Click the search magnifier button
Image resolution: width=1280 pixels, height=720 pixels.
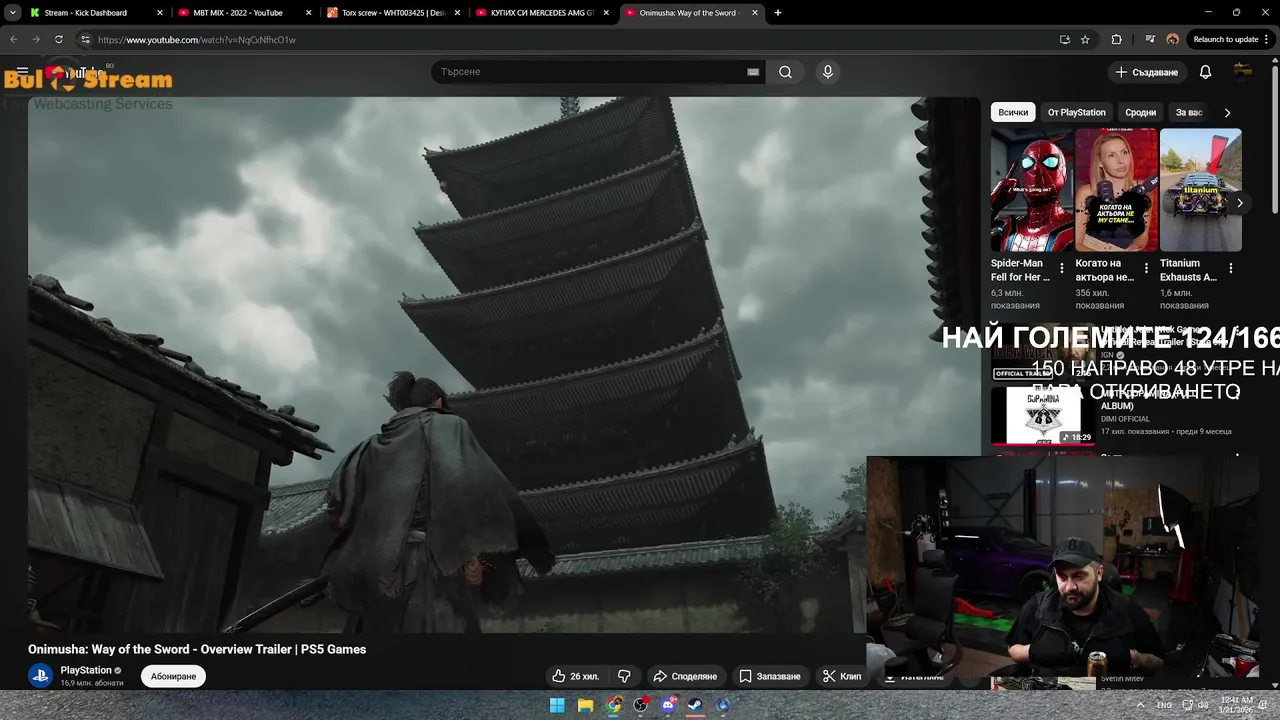pyautogui.click(x=786, y=72)
